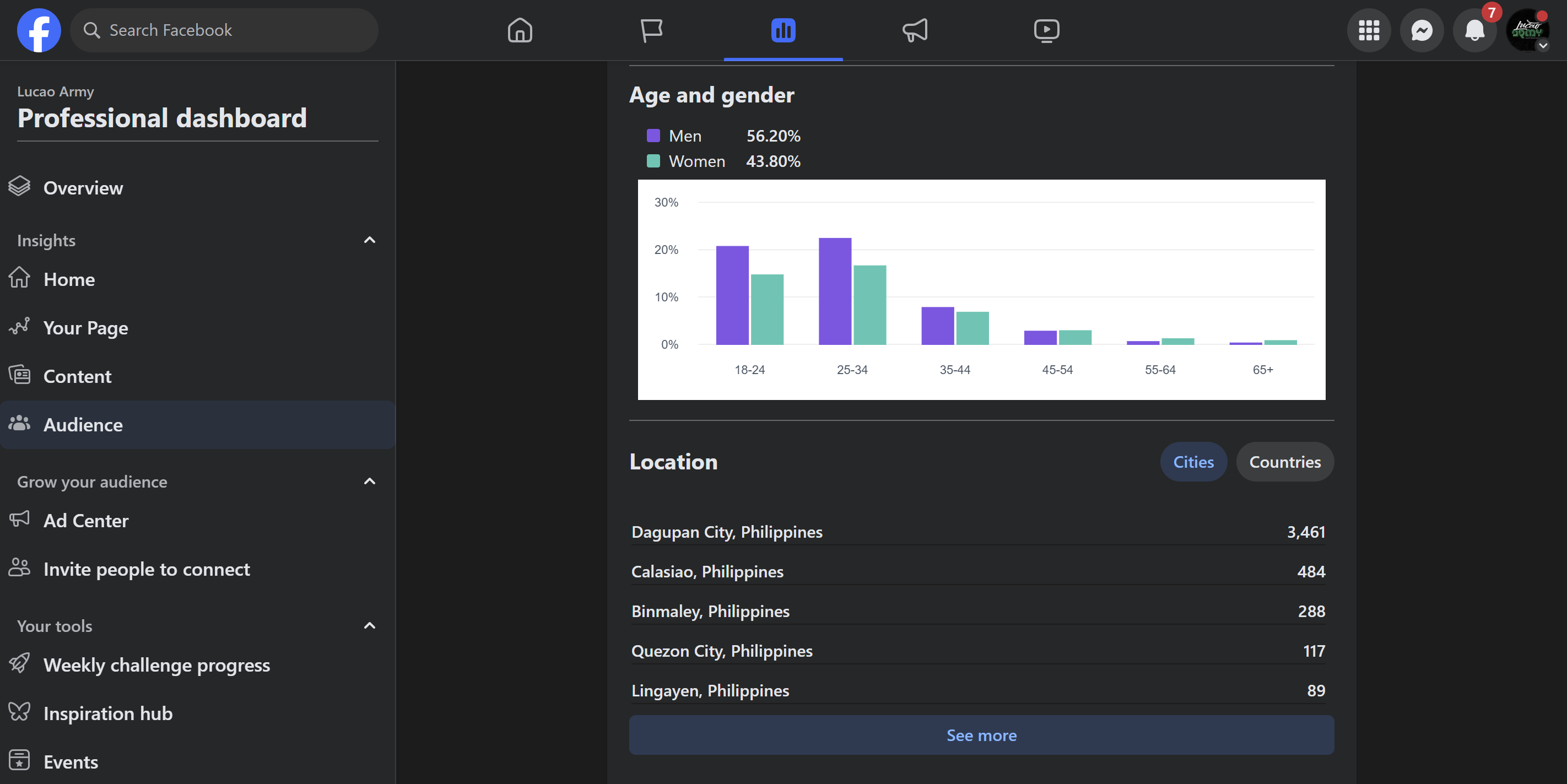Click the purple Men legend swatch
Image resolution: width=1567 pixels, height=784 pixels.
click(653, 136)
